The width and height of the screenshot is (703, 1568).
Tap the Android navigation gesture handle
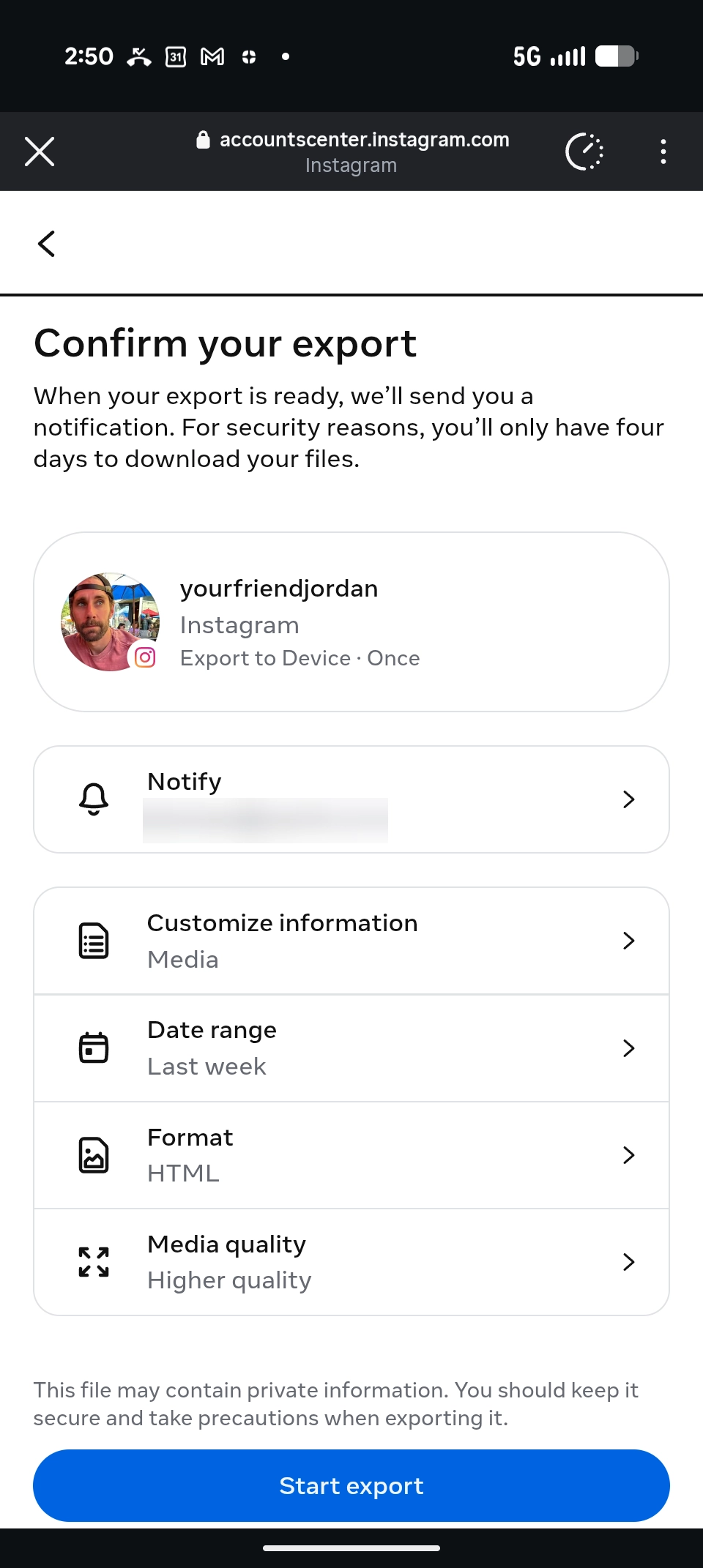(351, 1548)
